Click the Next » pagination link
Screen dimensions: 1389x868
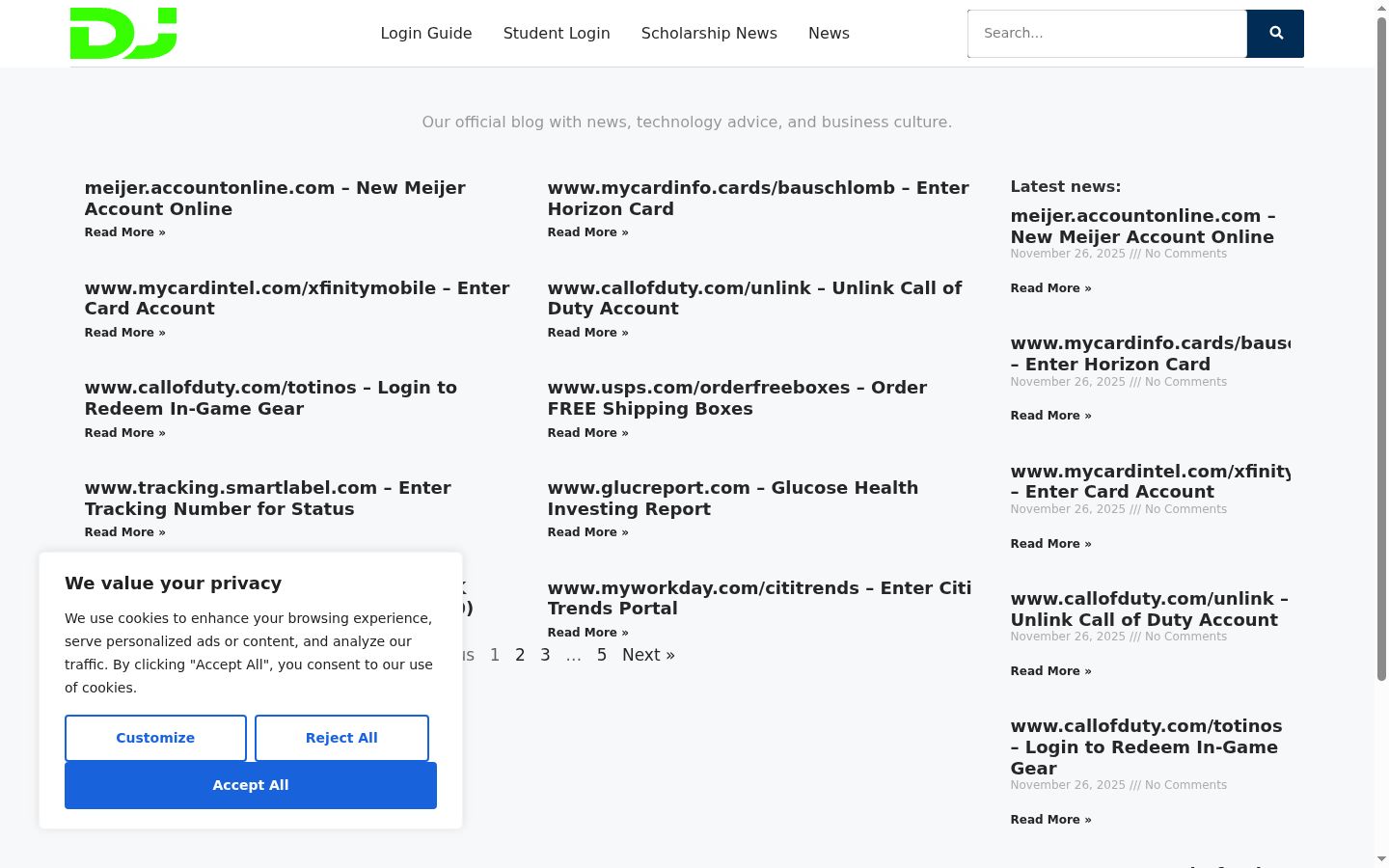(x=648, y=655)
